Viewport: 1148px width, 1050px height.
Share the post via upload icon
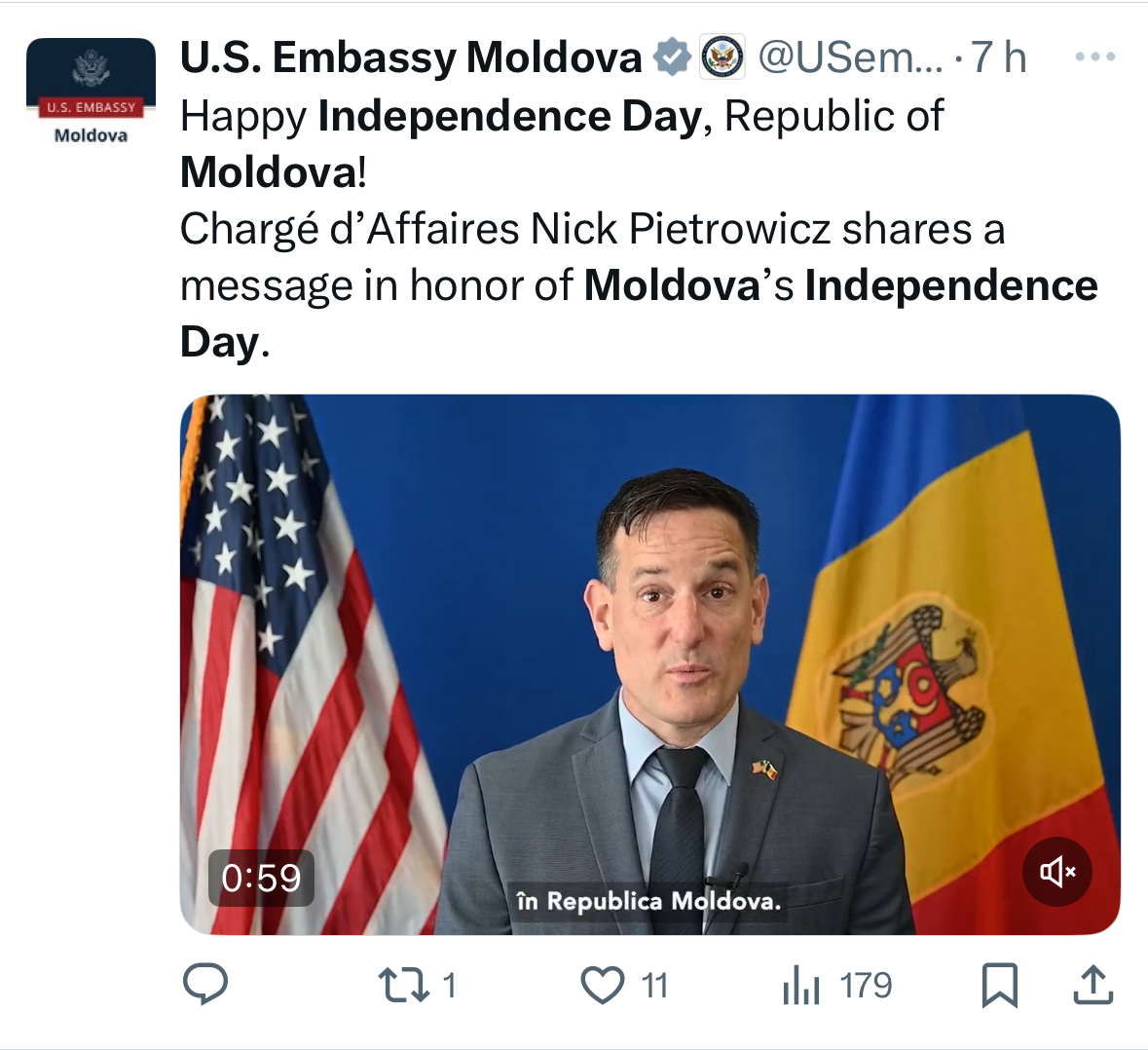(x=1093, y=984)
